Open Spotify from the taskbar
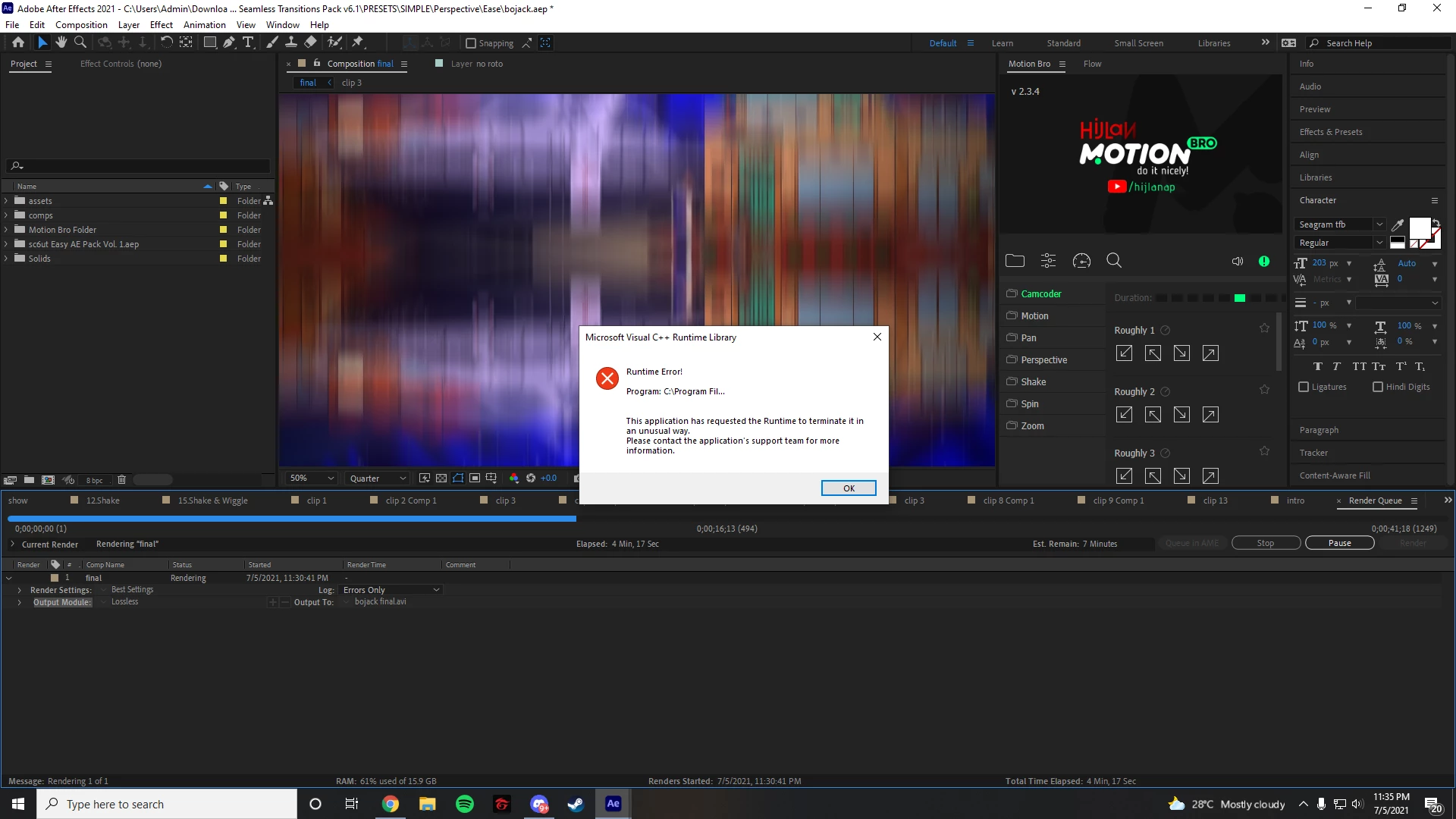This screenshot has height=819, width=1456. tap(465, 804)
